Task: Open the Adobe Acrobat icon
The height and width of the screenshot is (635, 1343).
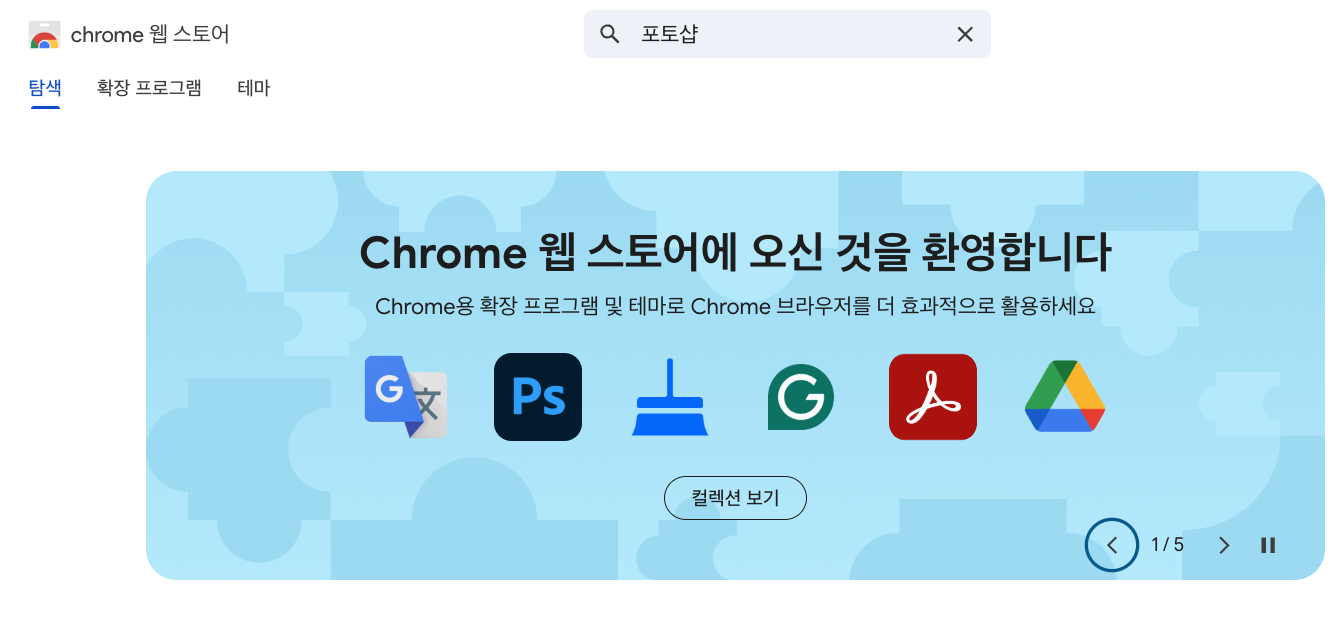Action: coord(933,397)
